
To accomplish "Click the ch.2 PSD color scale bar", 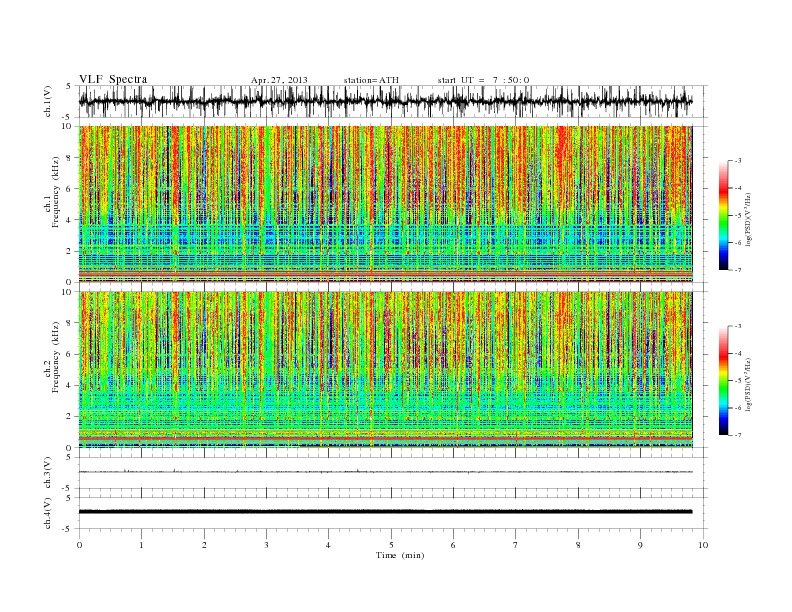I will (723, 381).
